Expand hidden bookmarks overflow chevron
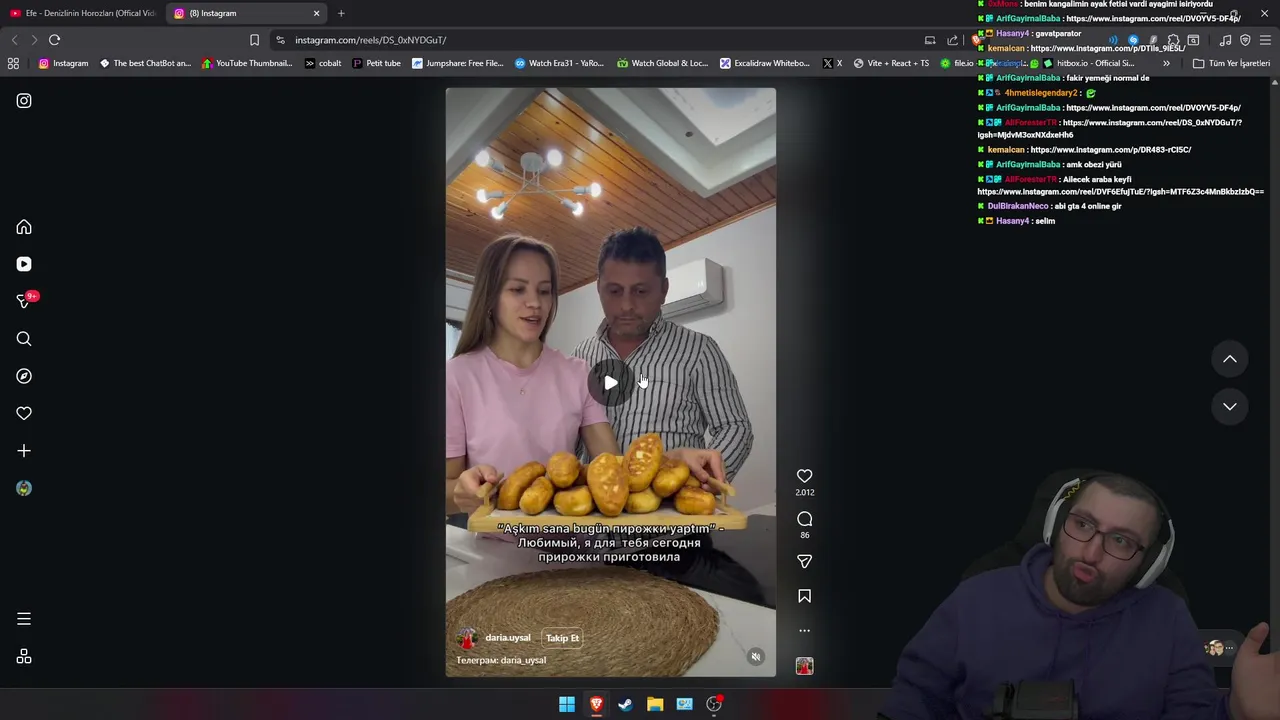This screenshot has height=720, width=1280. point(1166,63)
